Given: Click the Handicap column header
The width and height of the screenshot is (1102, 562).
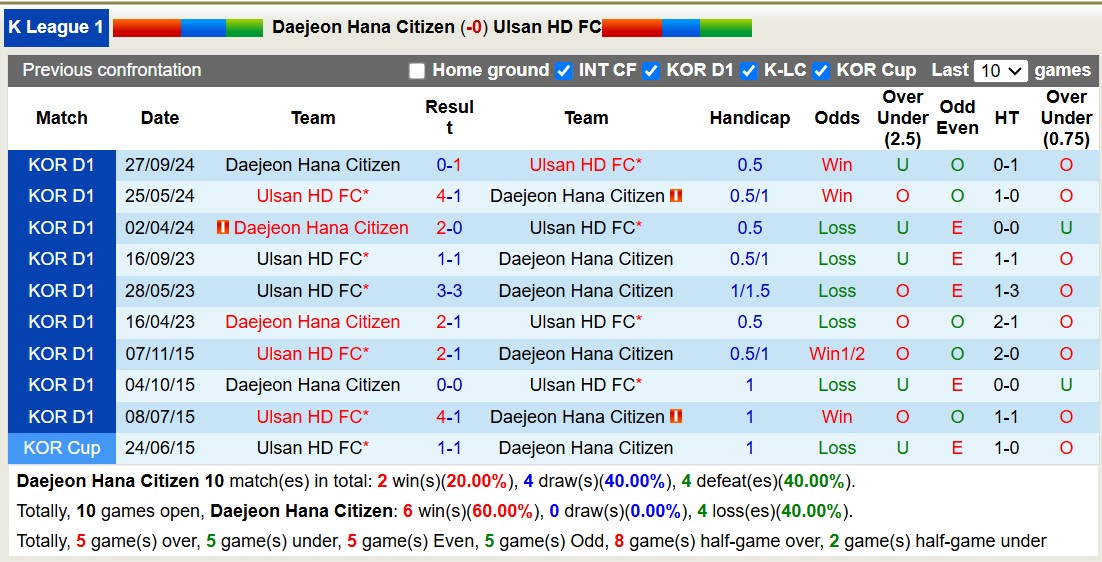Looking at the screenshot, I should (750, 118).
